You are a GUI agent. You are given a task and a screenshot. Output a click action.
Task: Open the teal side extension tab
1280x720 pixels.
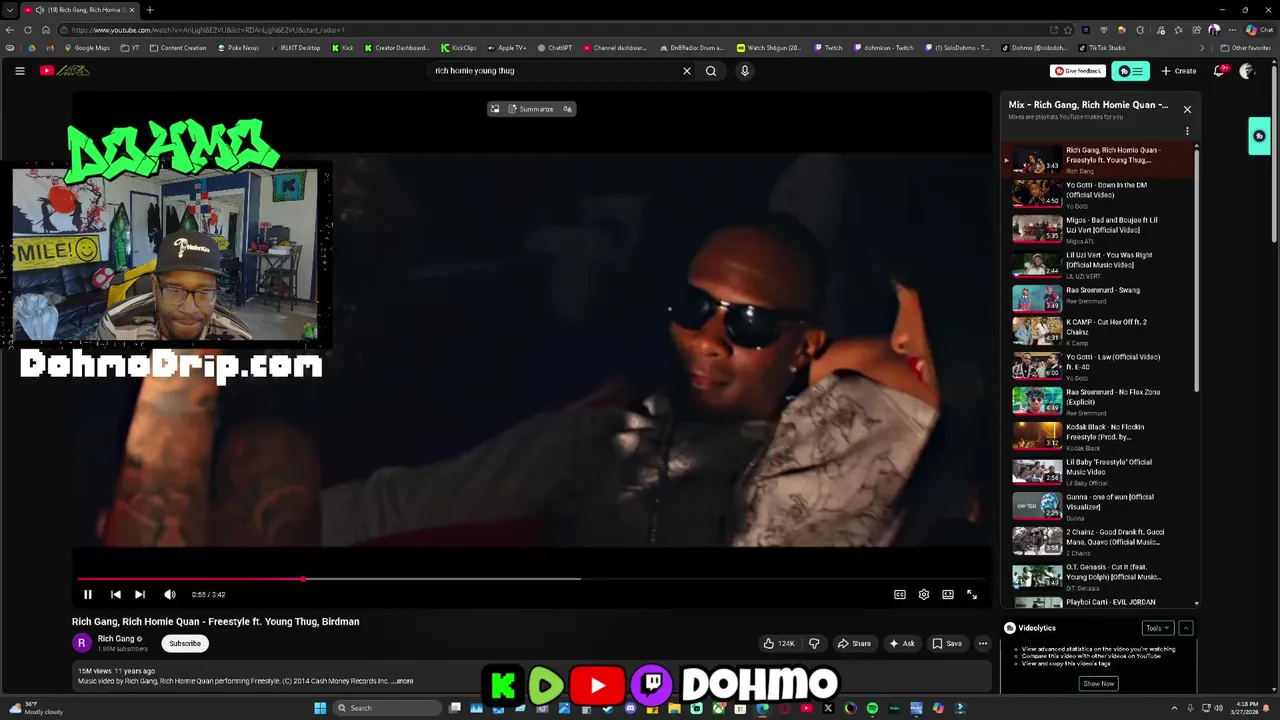[1259, 137]
